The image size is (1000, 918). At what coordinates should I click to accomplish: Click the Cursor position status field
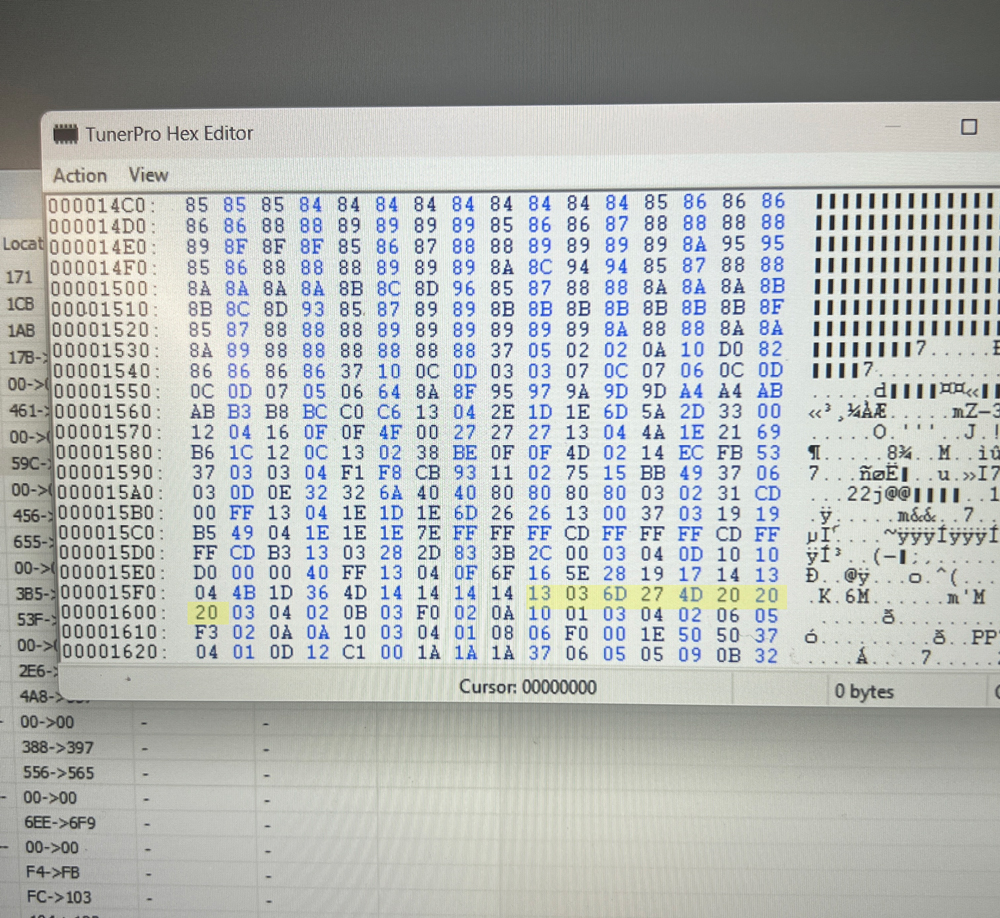[528, 688]
